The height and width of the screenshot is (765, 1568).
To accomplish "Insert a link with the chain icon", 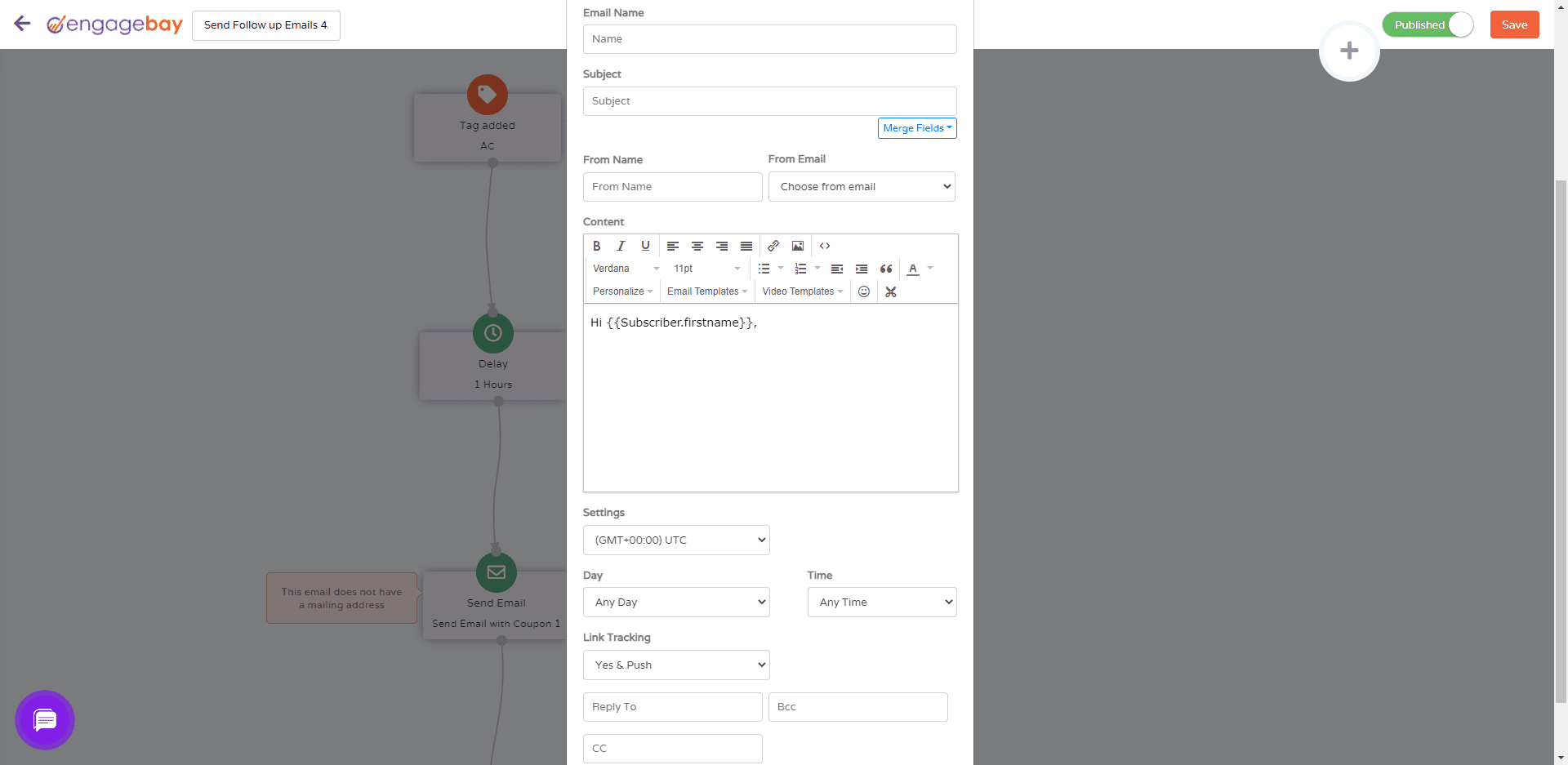I will coord(773,246).
